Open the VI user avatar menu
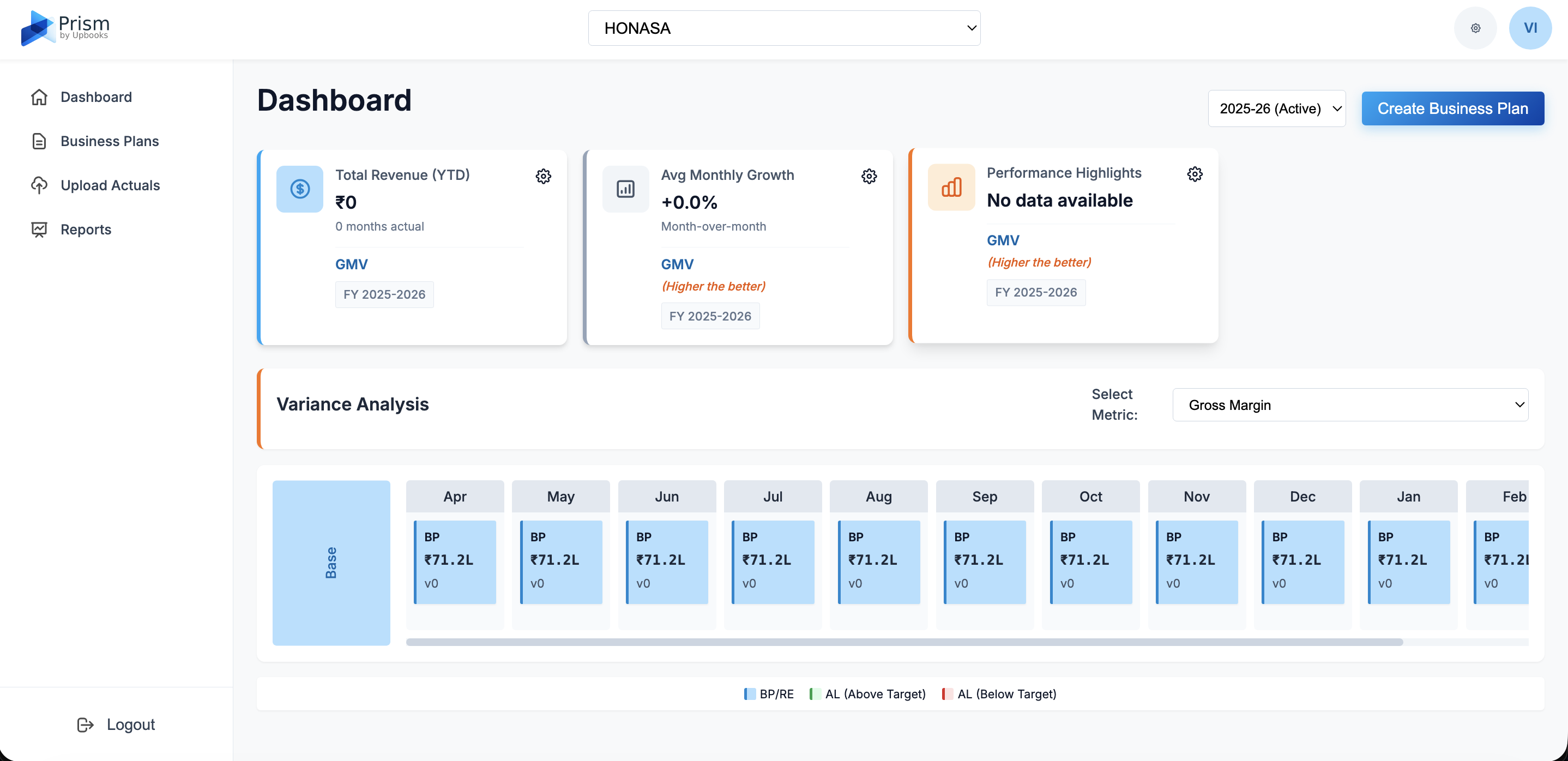Screen dimensions: 1568x761 click(x=1530, y=28)
